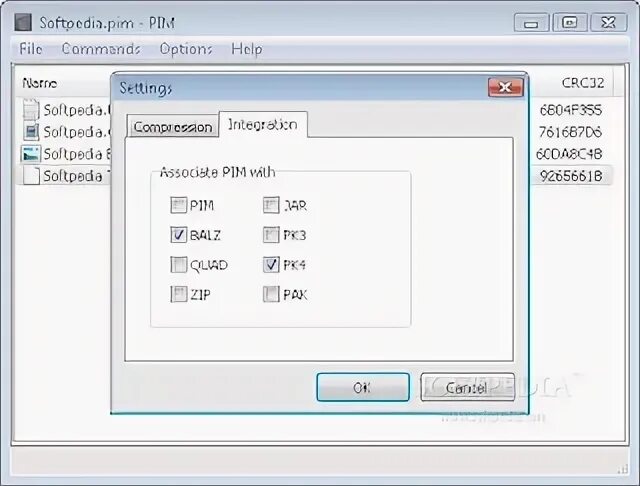This screenshot has height=486, width=640.
Task: Open the Help menu
Action: 247,49
